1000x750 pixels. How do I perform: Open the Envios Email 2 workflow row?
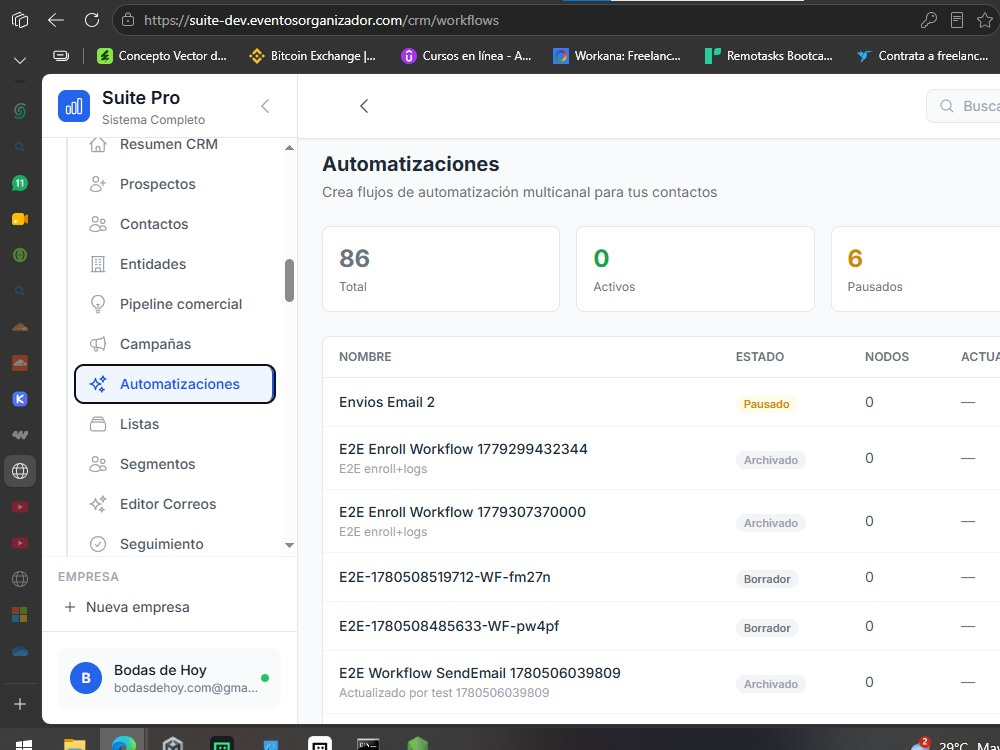coord(661,402)
